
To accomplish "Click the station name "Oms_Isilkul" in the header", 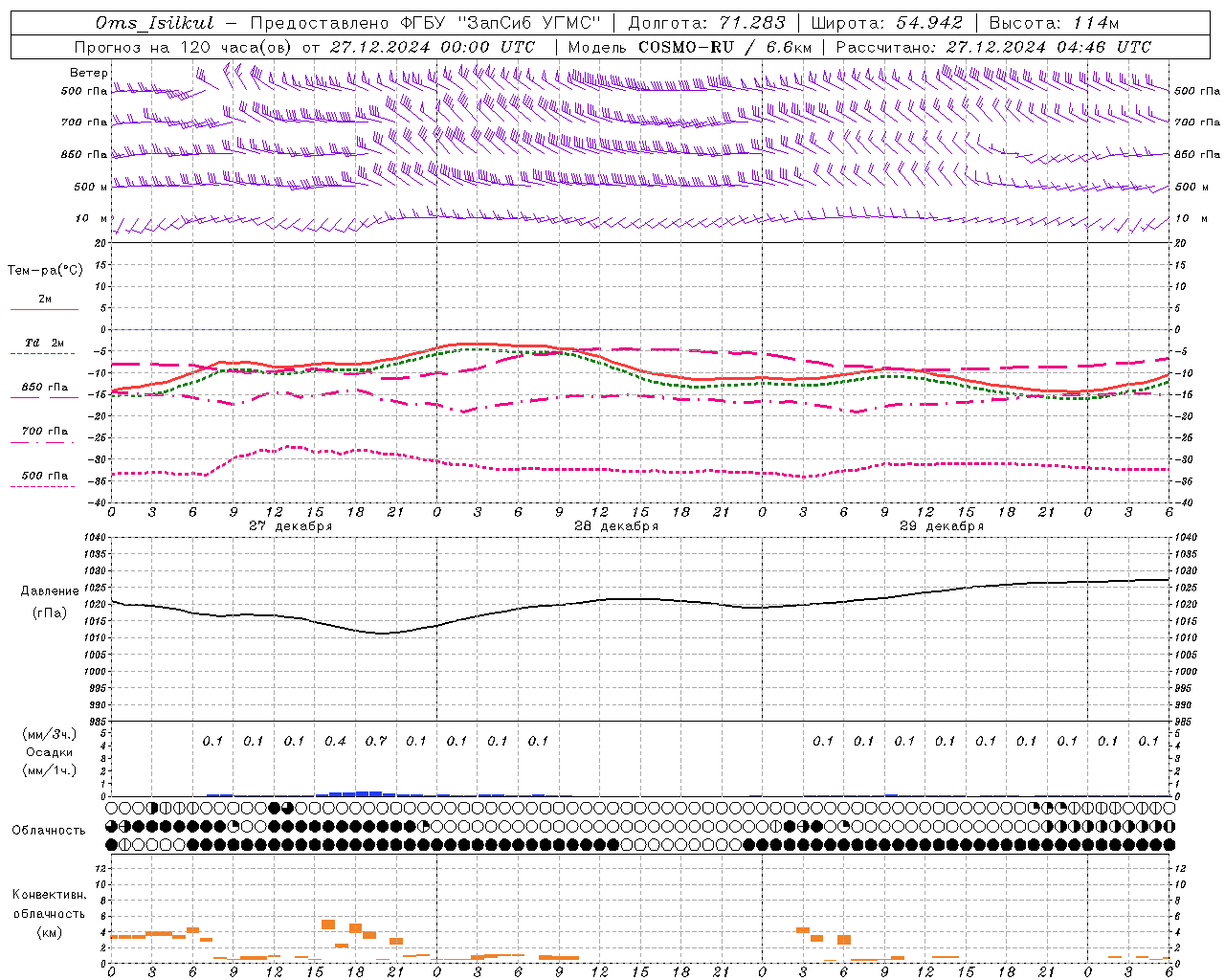I will pyautogui.click(x=154, y=23).
